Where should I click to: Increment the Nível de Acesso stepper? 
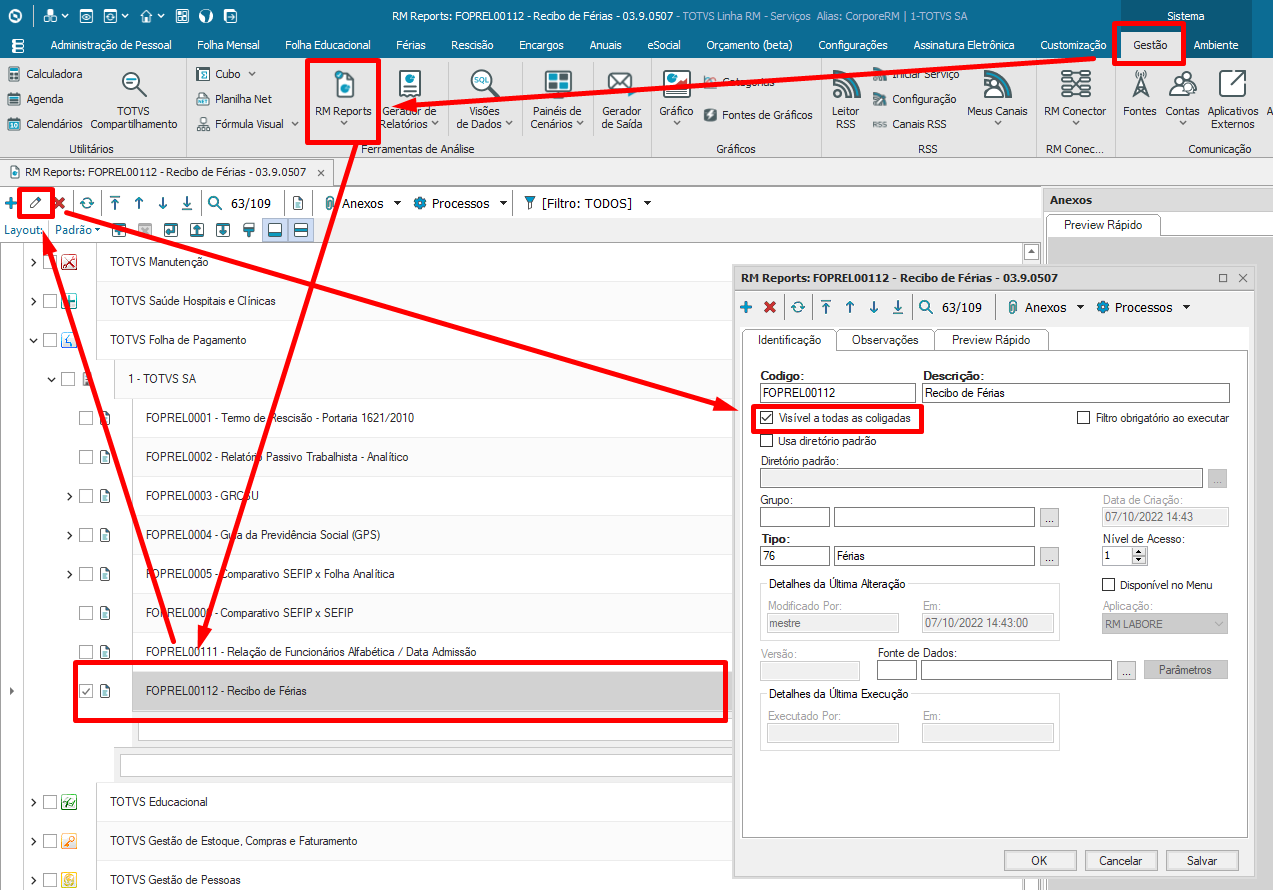(1140, 550)
